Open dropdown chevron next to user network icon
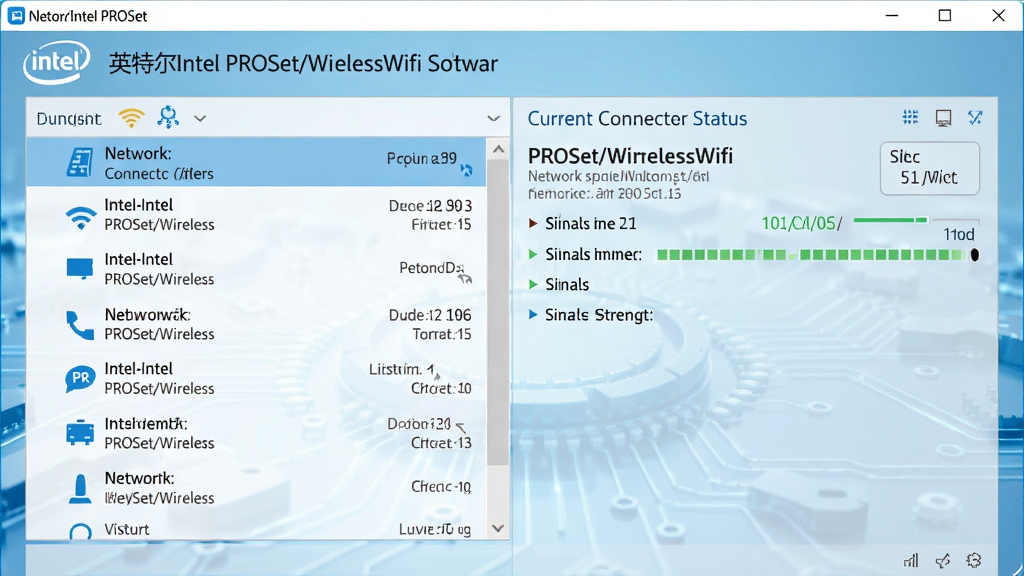The image size is (1024, 576). [x=200, y=119]
